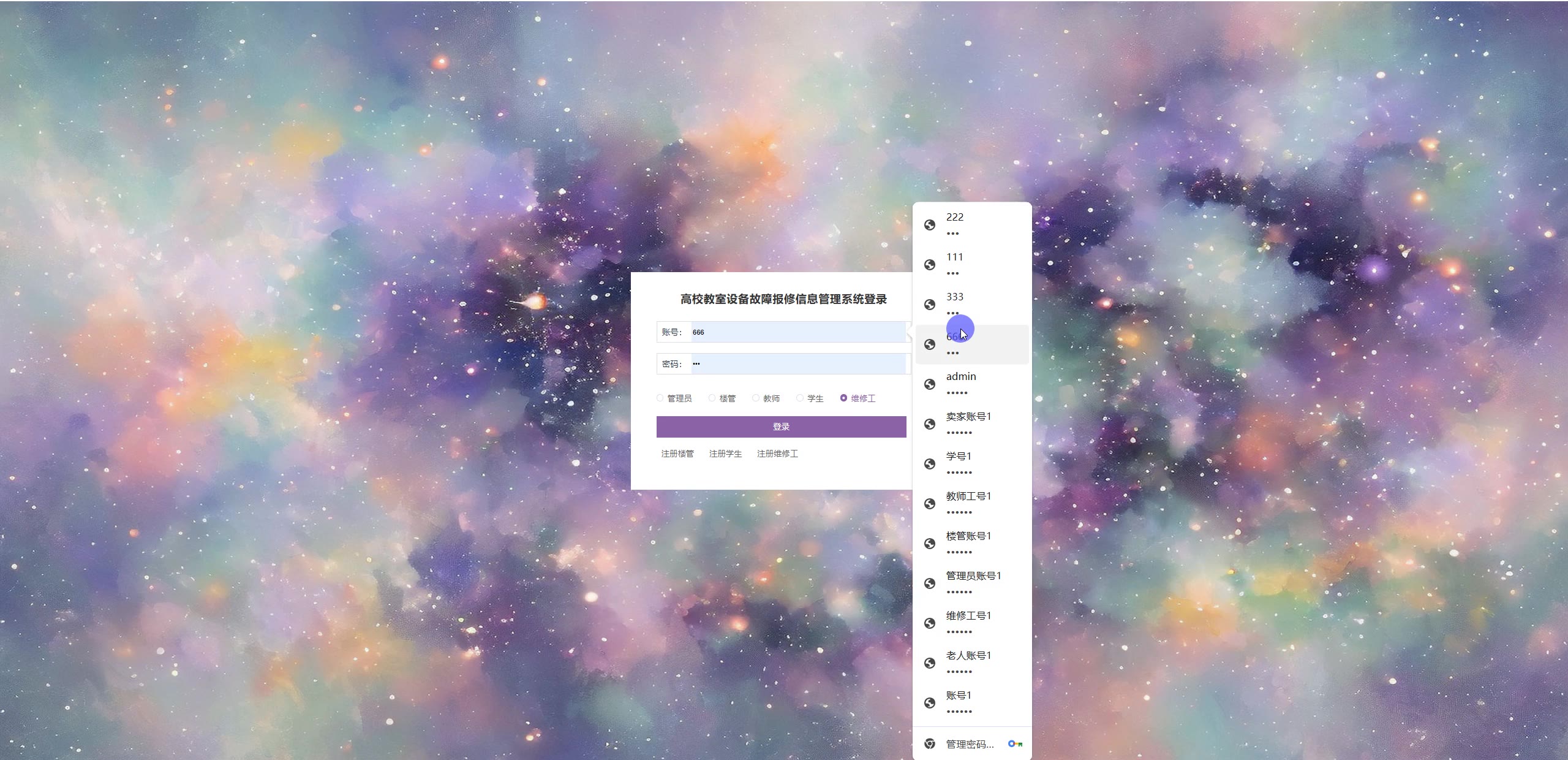Choose the 学生 radio button
Image resolution: width=1568 pixels, height=760 pixels.
click(x=800, y=398)
